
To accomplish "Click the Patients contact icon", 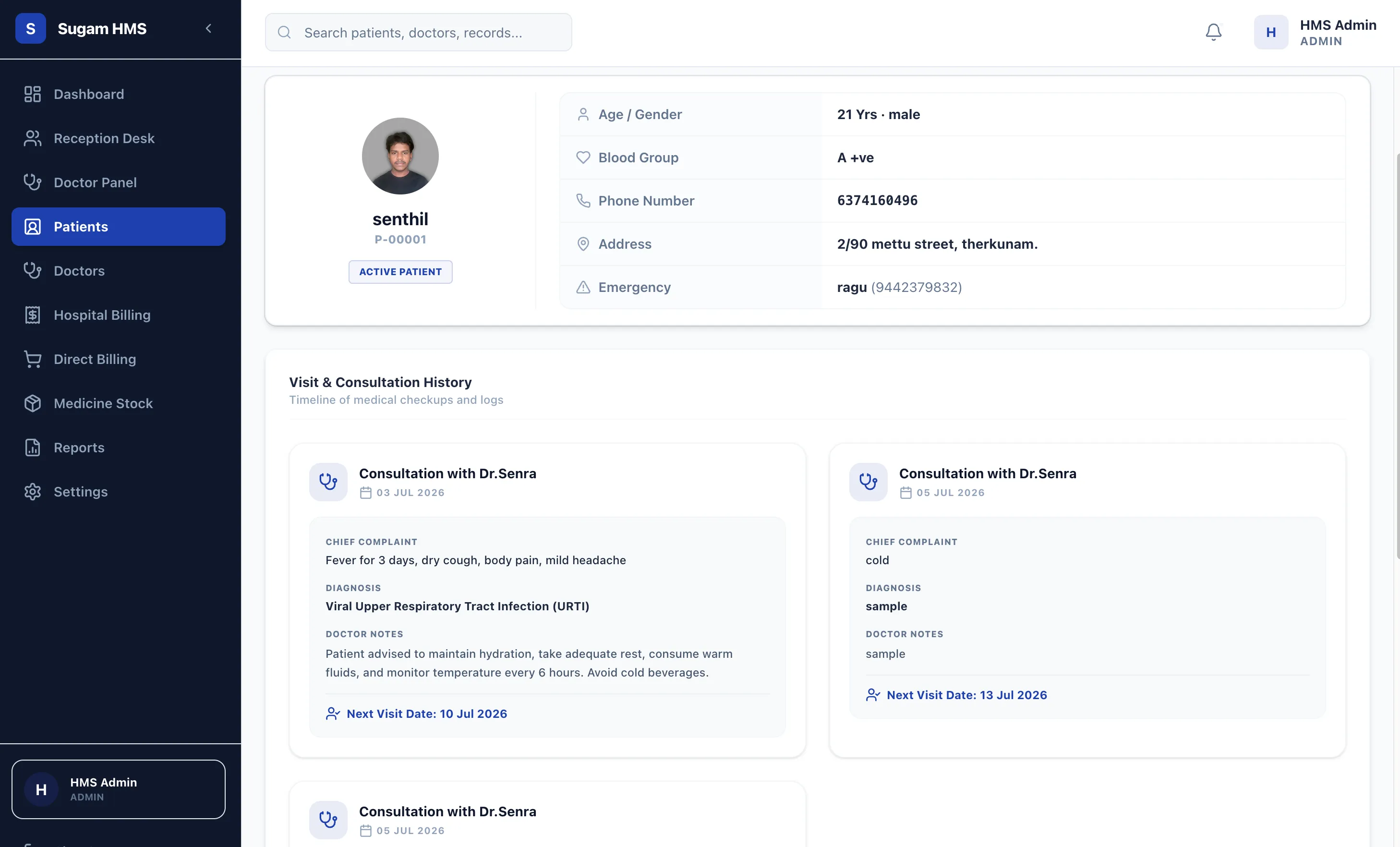I will (x=32, y=227).
